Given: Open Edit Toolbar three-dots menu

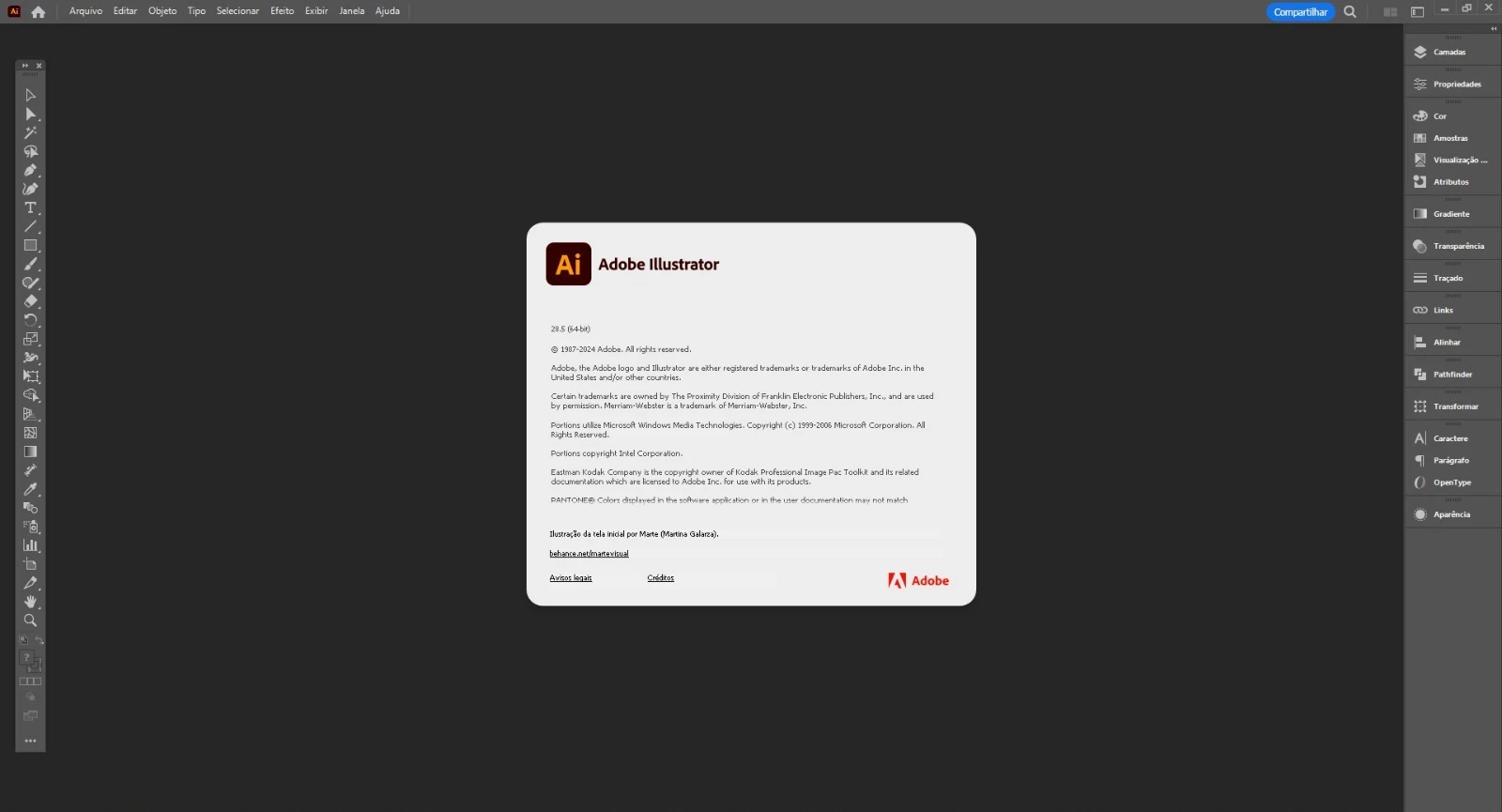Looking at the screenshot, I should pos(30,741).
